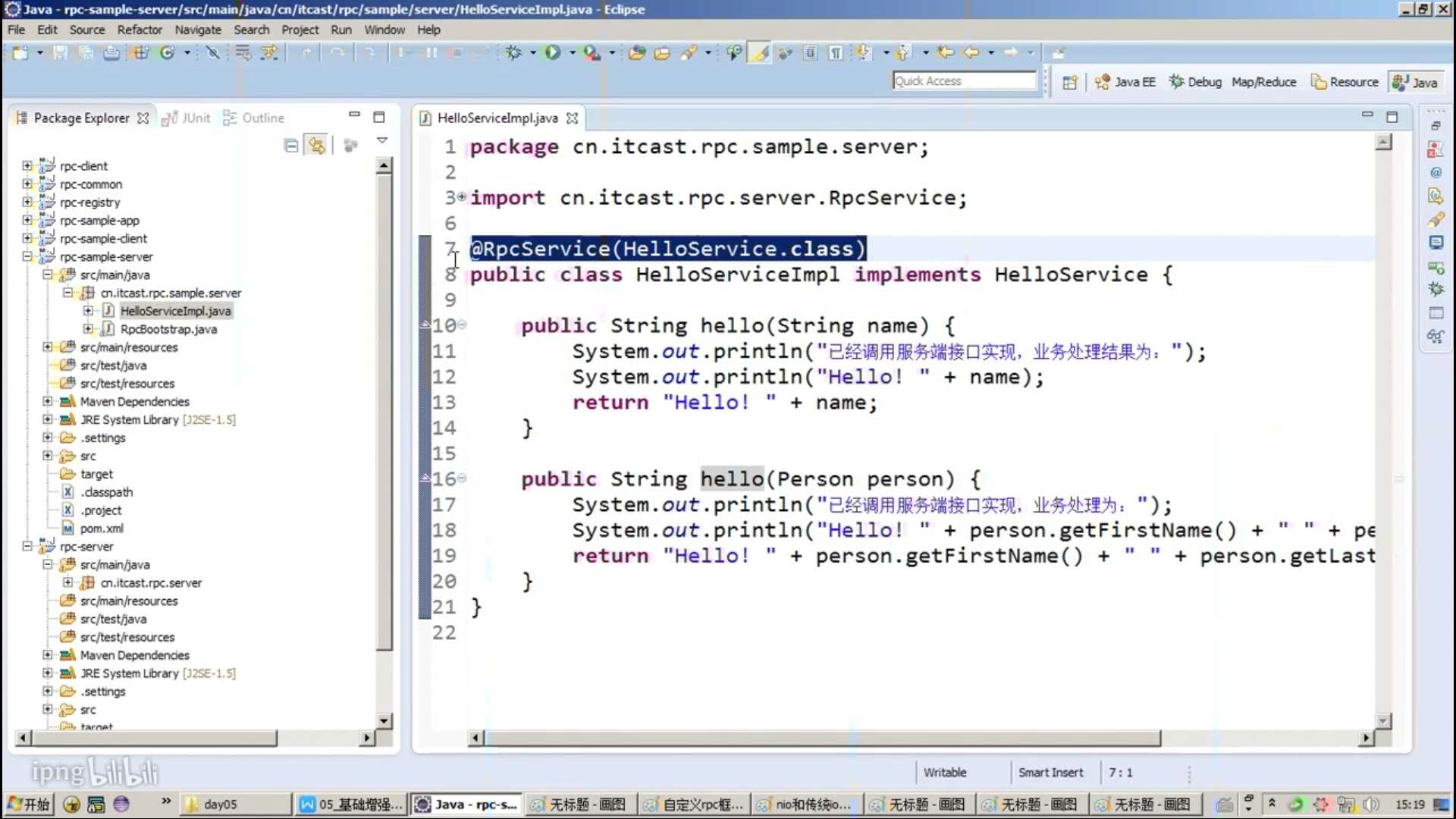This screenshot has height=819, width=1456.
Task: Expand the rpc-registry project
Action: coord(27,202)
